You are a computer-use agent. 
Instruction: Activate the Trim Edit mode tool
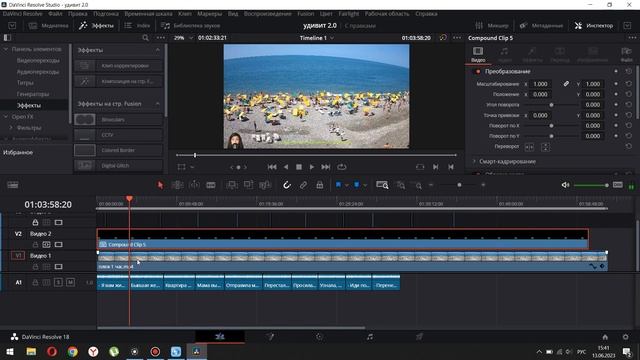pyautogui.click(x=177, y=185)
